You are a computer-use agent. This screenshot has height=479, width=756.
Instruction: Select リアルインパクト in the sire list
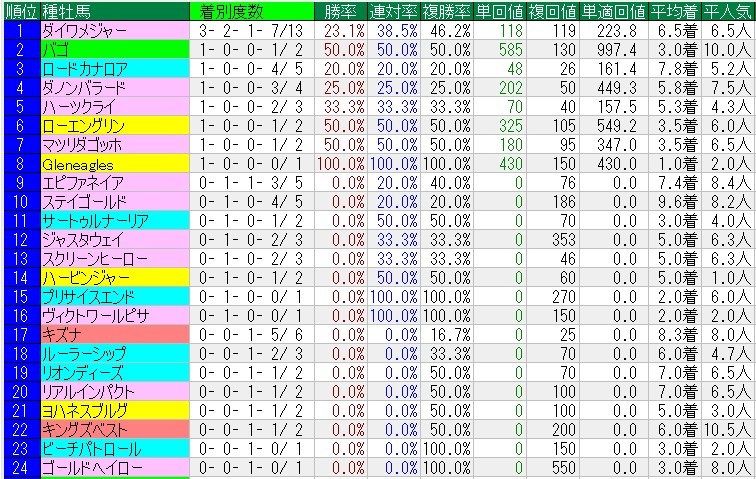click(115, 392)
